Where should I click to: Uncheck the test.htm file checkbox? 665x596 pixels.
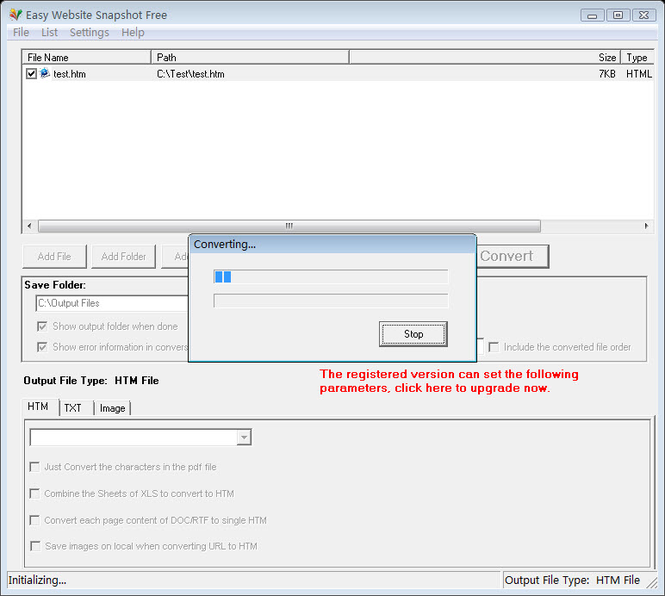(31, 74)
